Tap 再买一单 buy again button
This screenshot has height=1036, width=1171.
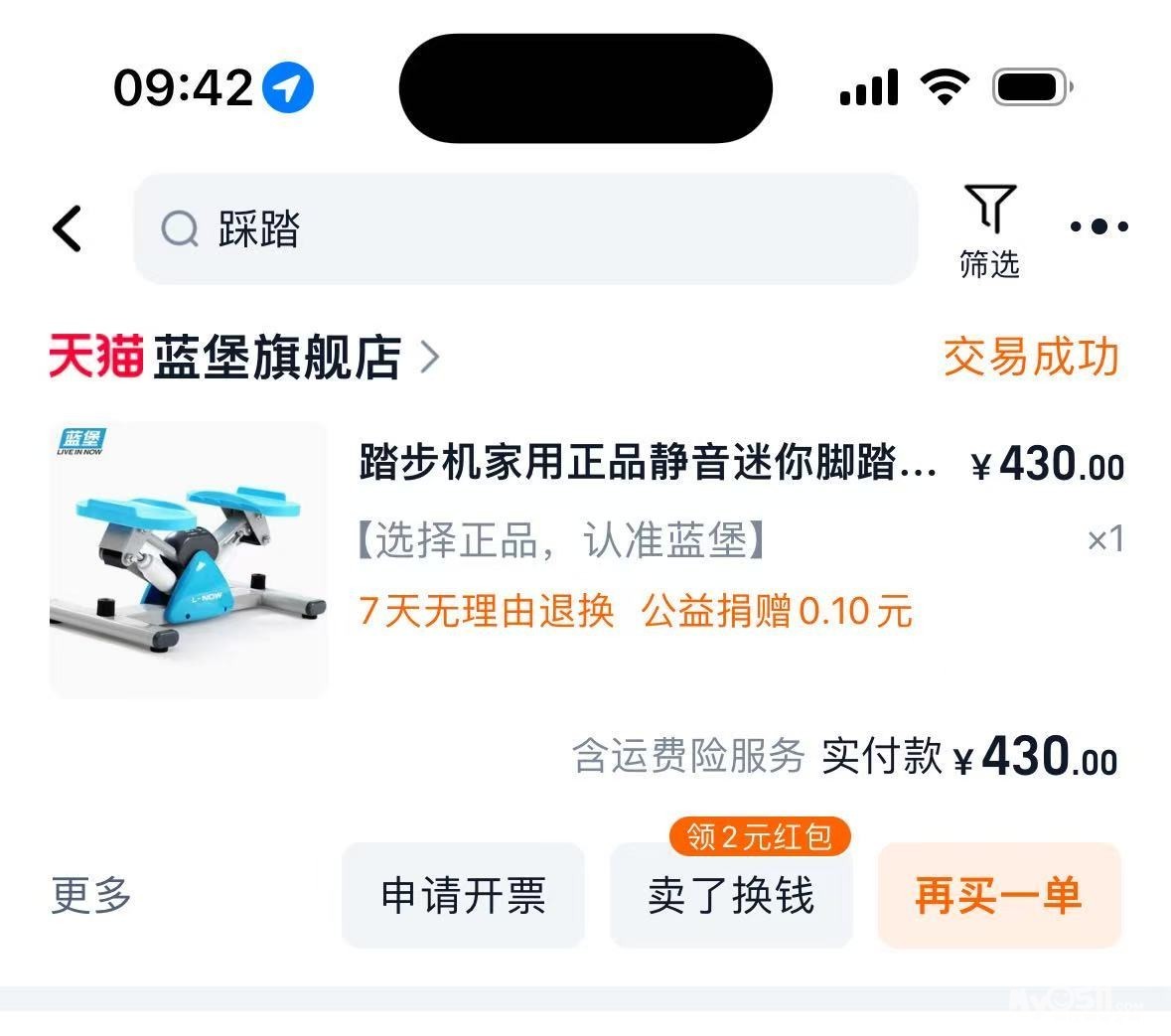coord(999,895)
